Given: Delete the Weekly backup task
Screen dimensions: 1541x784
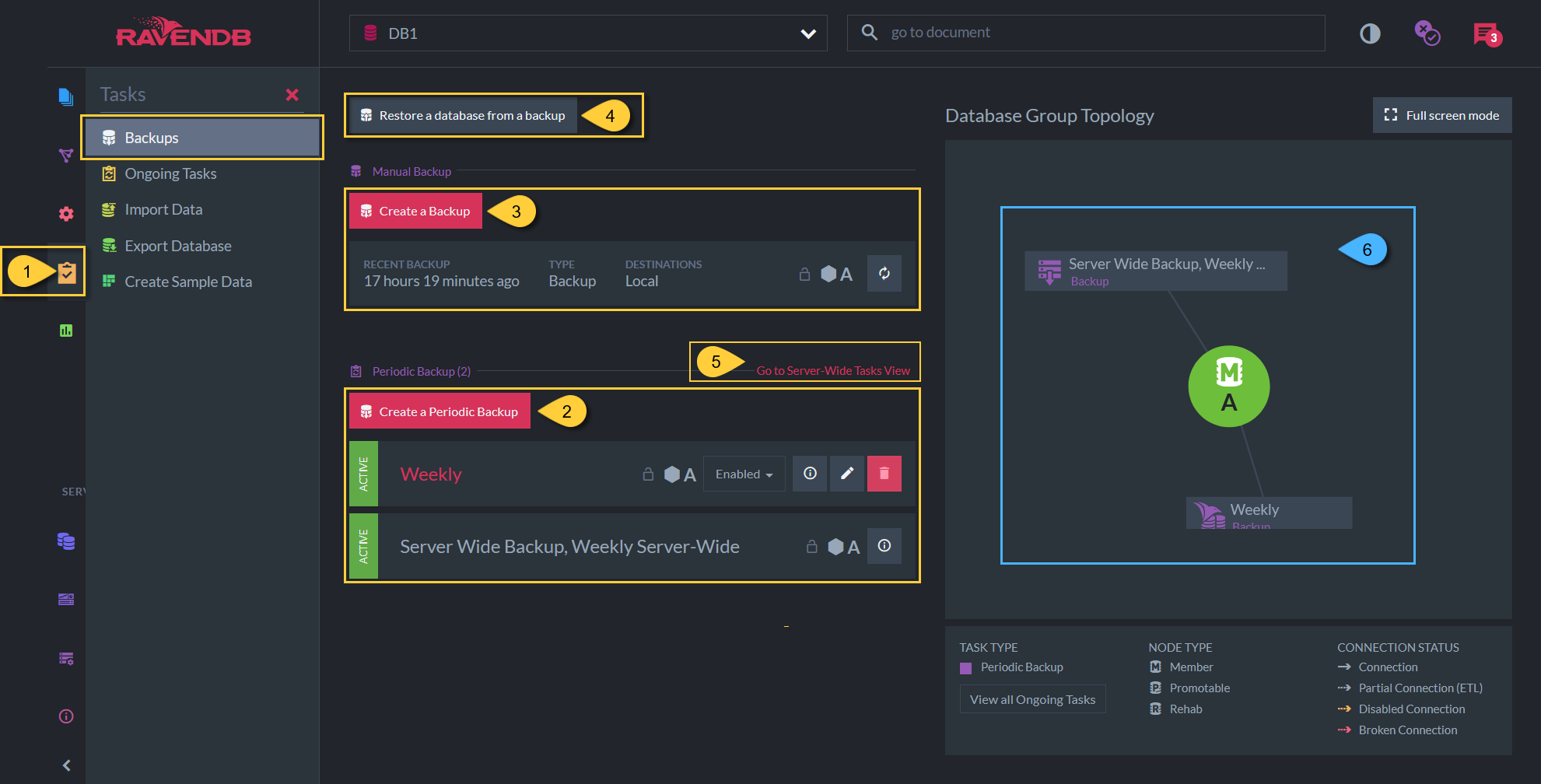Looking at the screenshot, I should point(884,474).
